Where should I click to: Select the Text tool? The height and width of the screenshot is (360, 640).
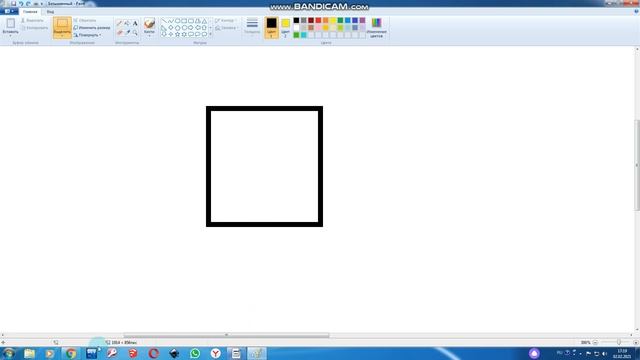(135, 24)
